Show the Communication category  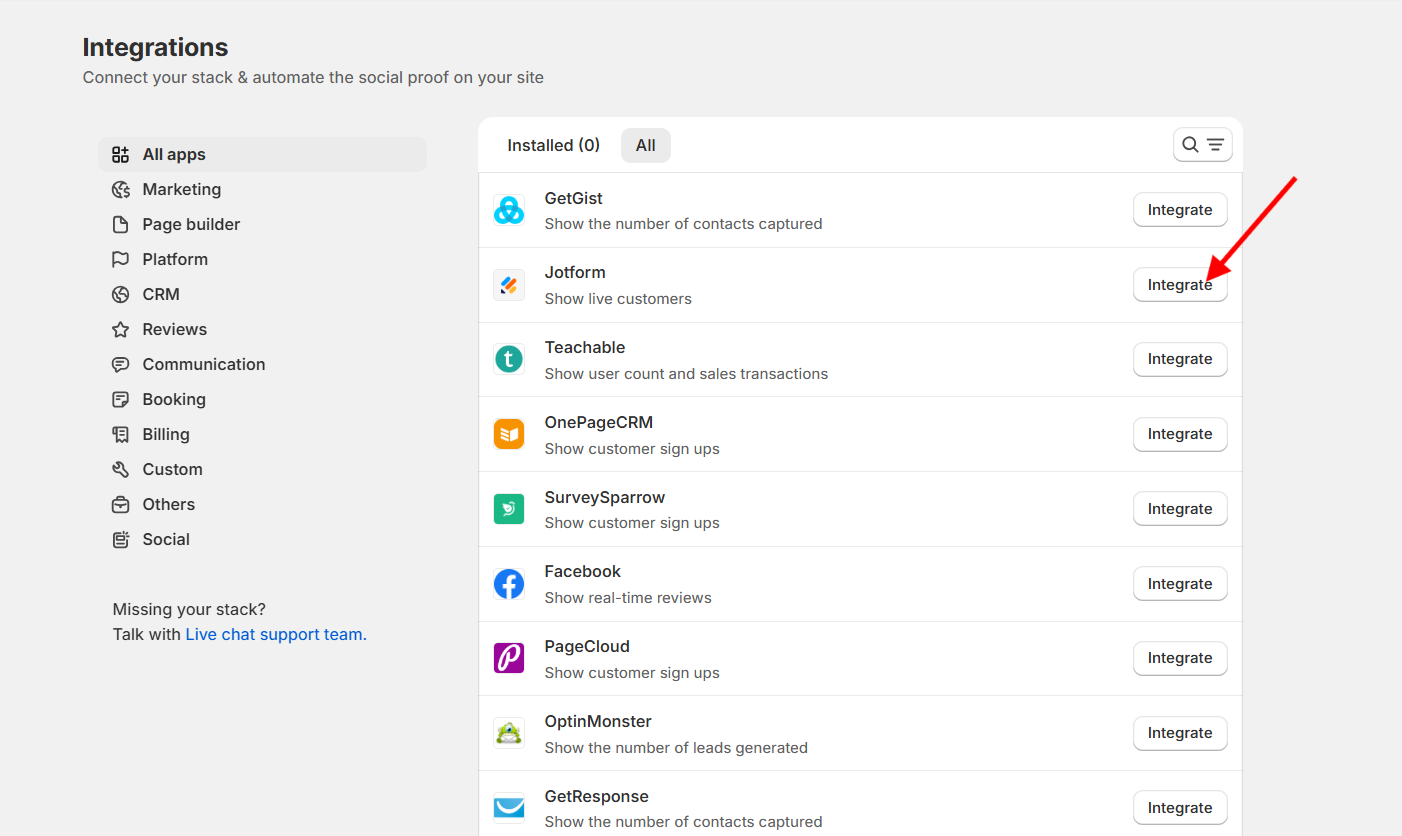[x=263, y=364]
